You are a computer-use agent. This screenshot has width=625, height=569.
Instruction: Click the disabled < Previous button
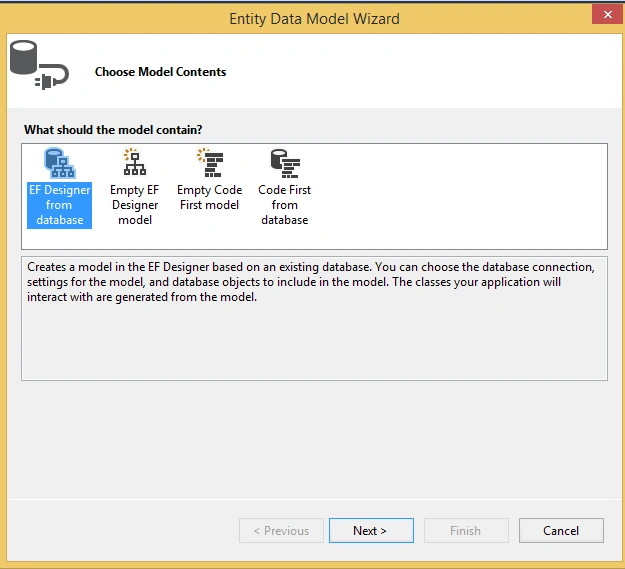tap(281, 530)
